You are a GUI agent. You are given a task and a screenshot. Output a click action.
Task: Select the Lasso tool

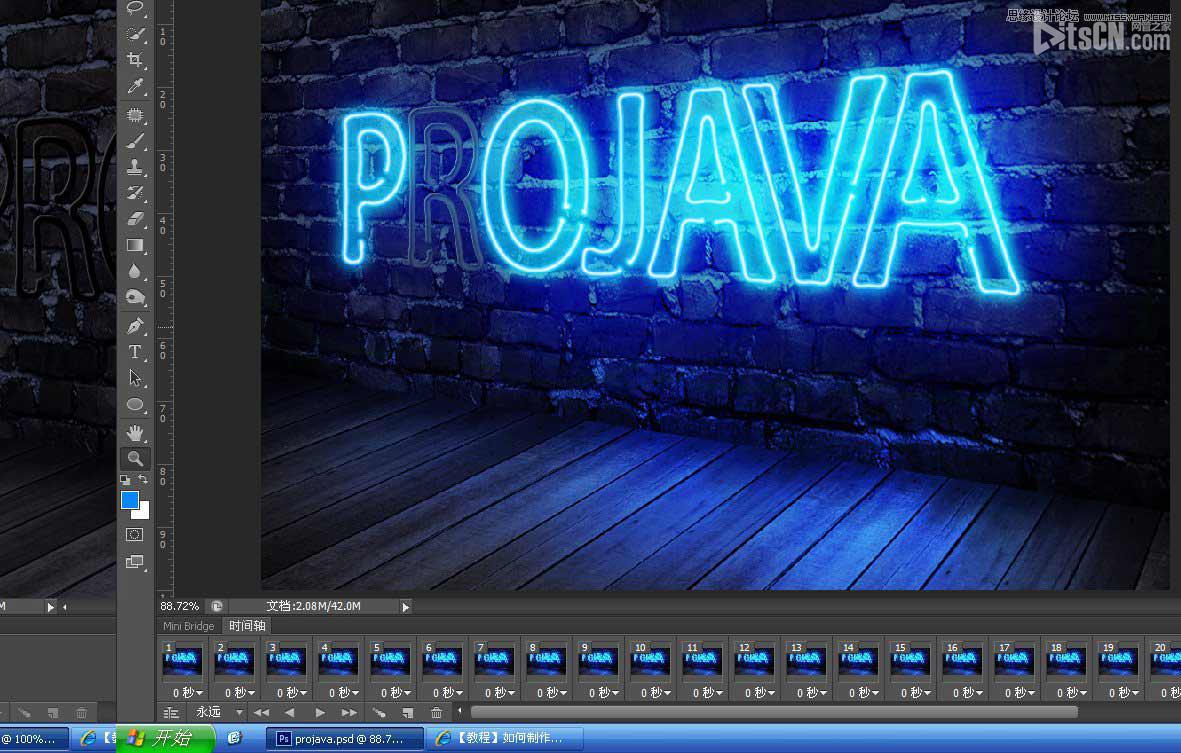(x=133, y=9)
